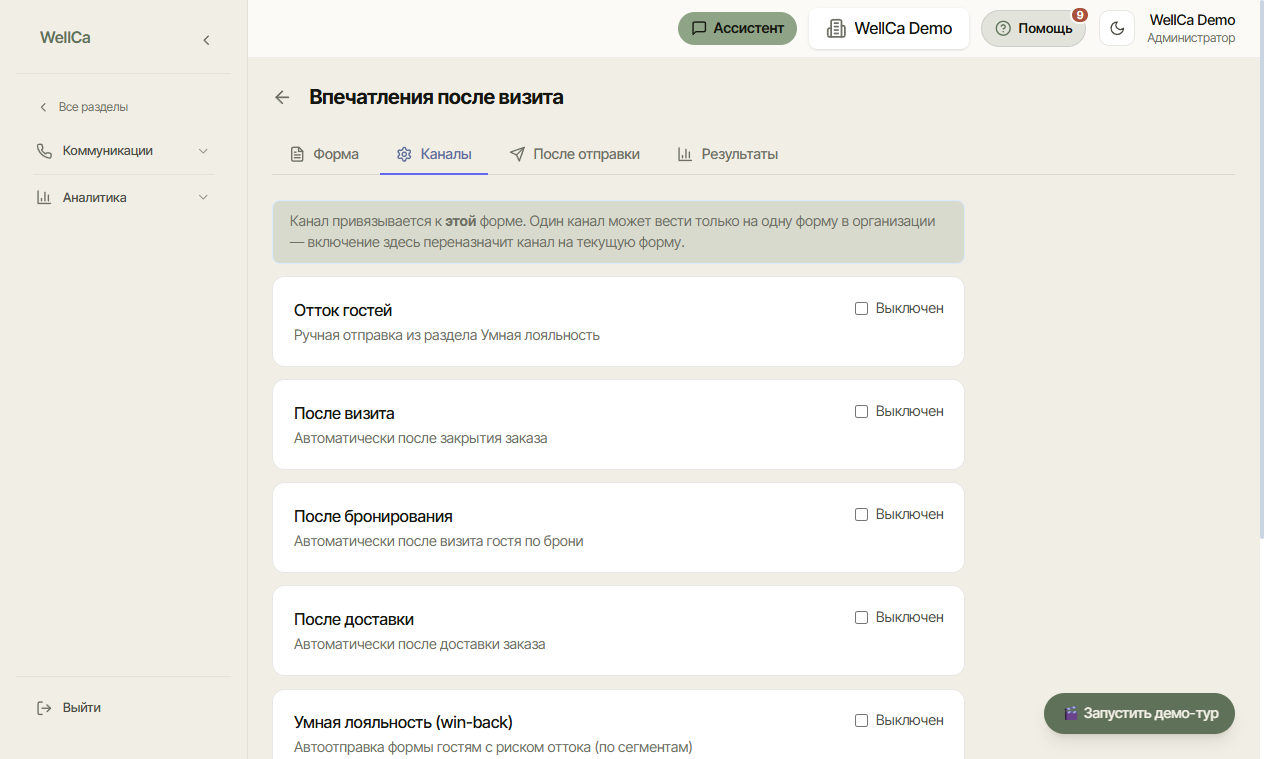Click text Ручная отправка из раздела Умная лояльность
The height and width of the screenshot is (759, 1264).
447,335
